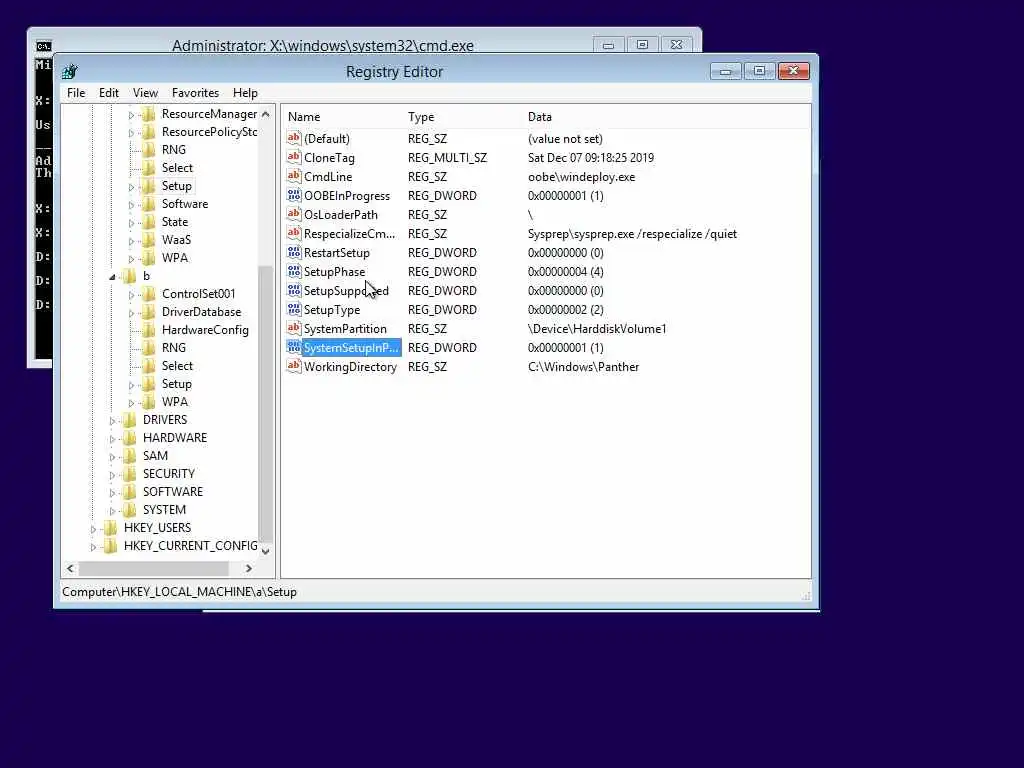Open the File menu

click(76, 93)
